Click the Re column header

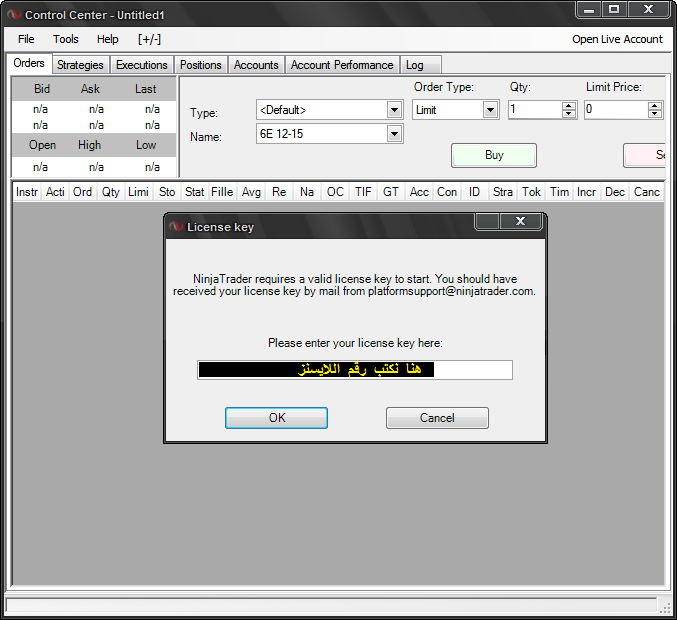pos(279,192)
